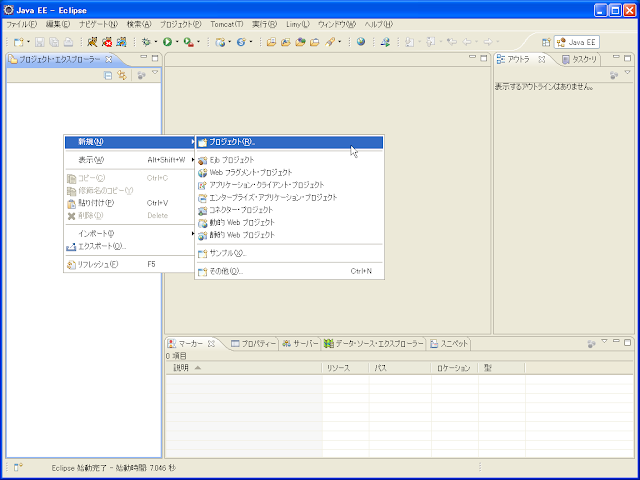Choose Application Client Project entry

pyautogui.click(x=290, y=185)
